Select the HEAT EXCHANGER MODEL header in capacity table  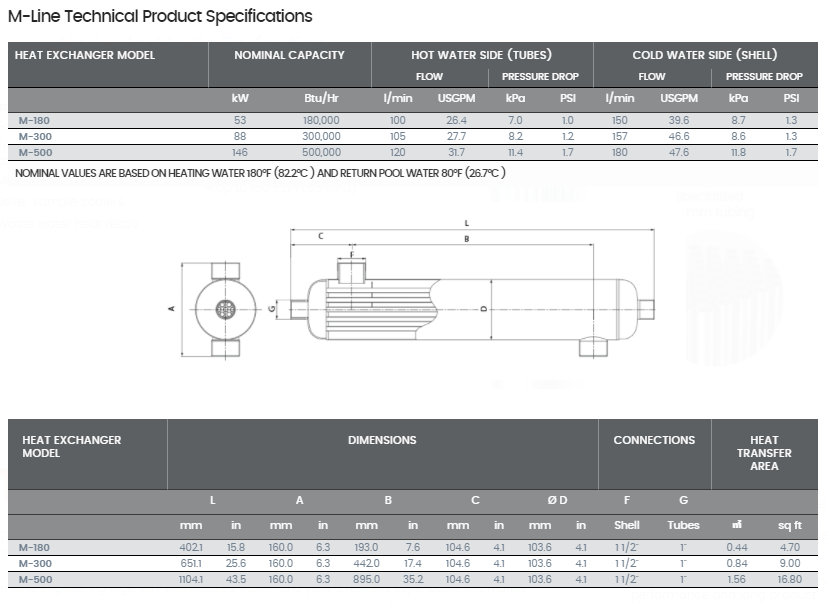pos(85,55)
